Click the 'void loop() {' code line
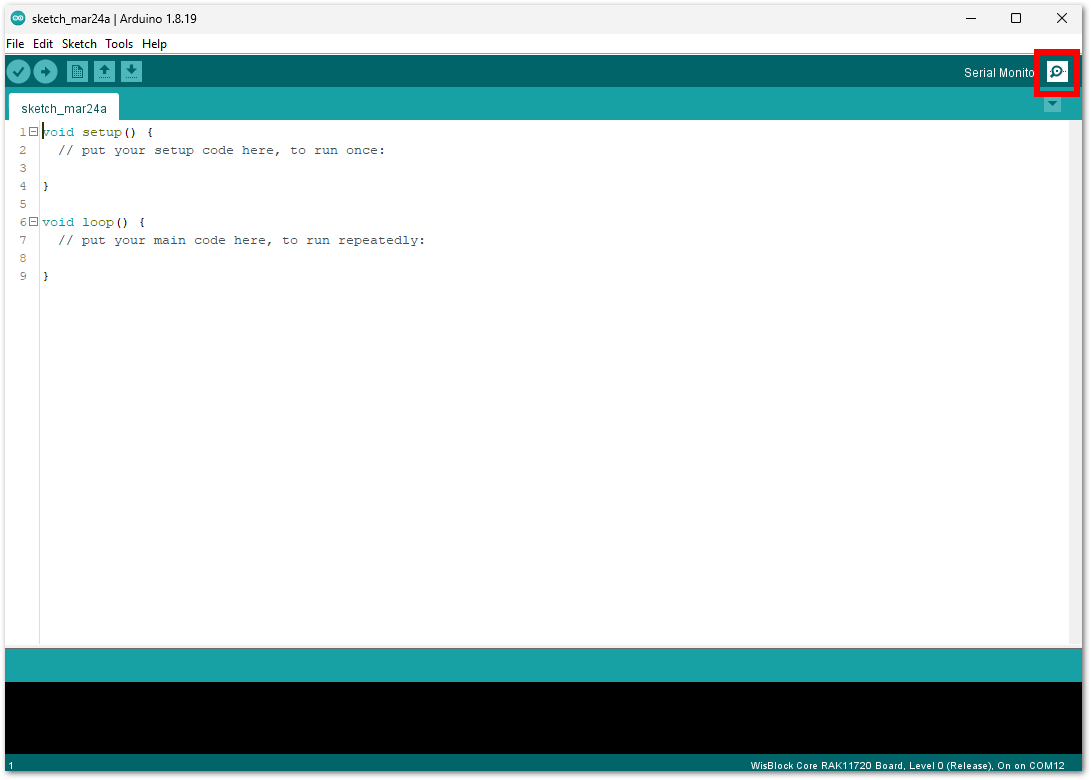This screenshot has width=1091, height=780. 93,223
